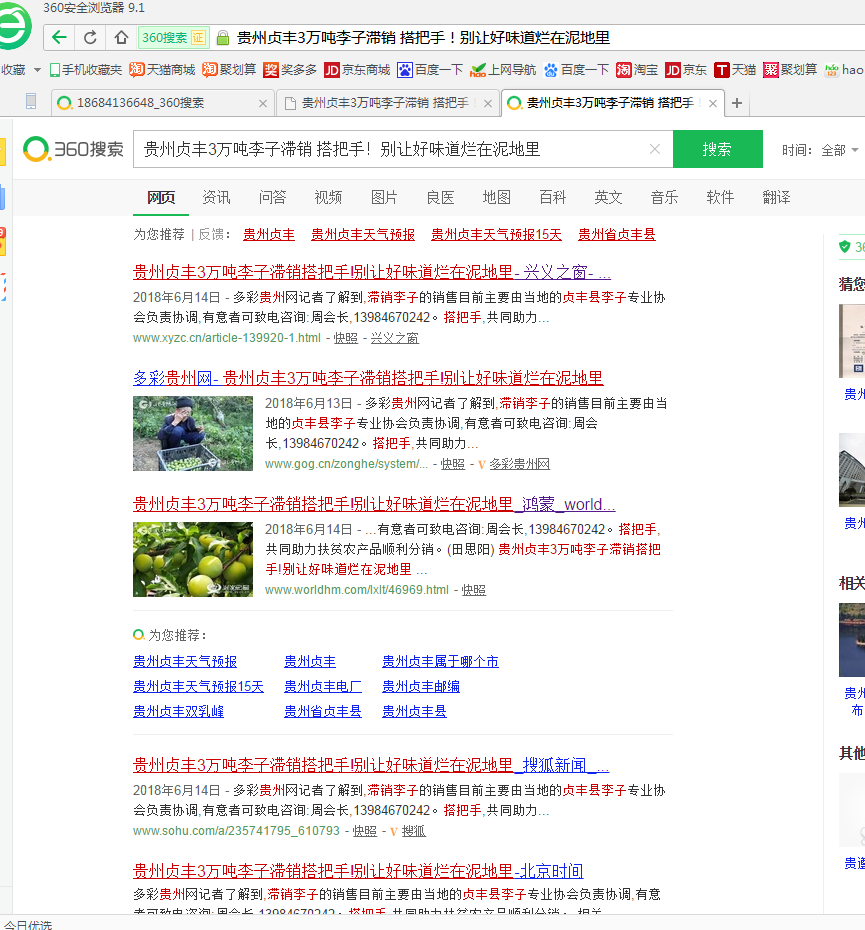Reload the page with the refresh icon

(x=90, y=38)
